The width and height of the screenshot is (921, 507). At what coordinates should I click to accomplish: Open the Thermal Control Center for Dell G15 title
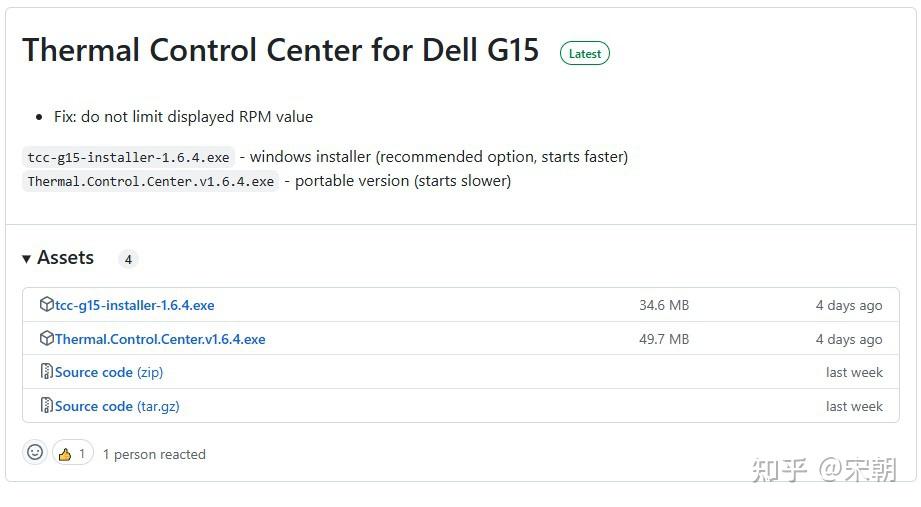click(280, 51)
